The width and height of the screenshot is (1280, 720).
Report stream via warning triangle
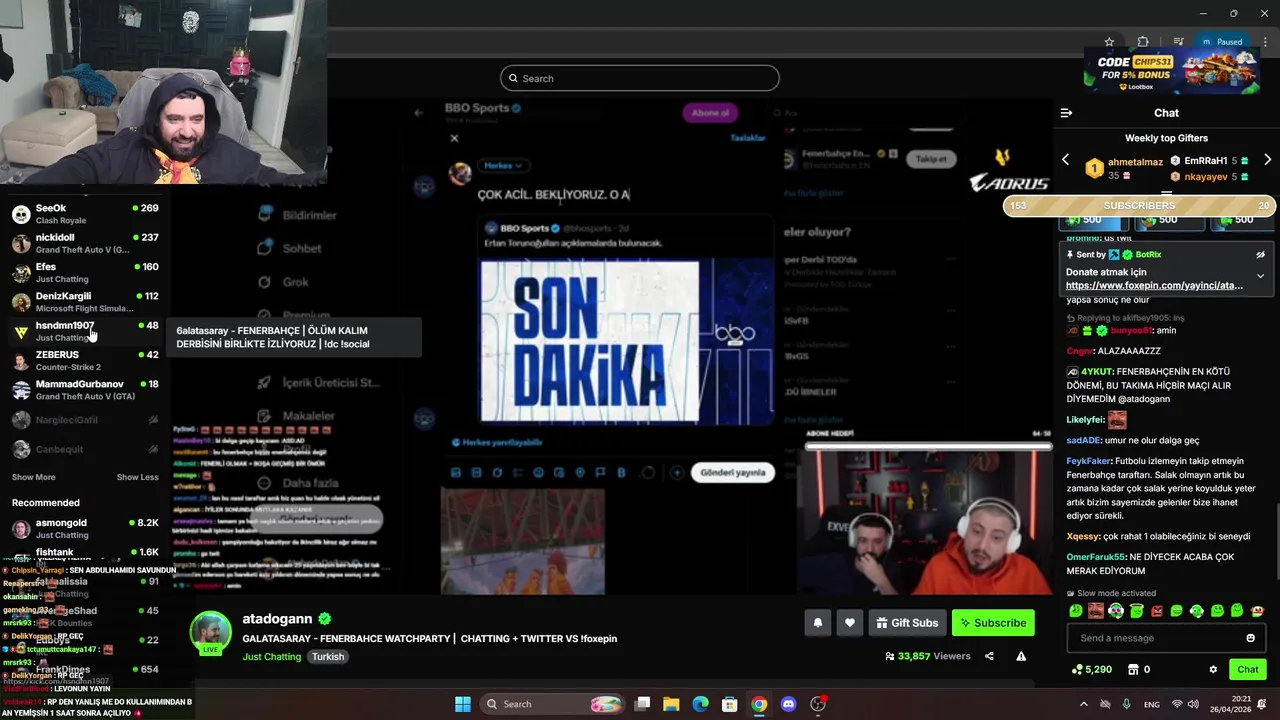1021,656
